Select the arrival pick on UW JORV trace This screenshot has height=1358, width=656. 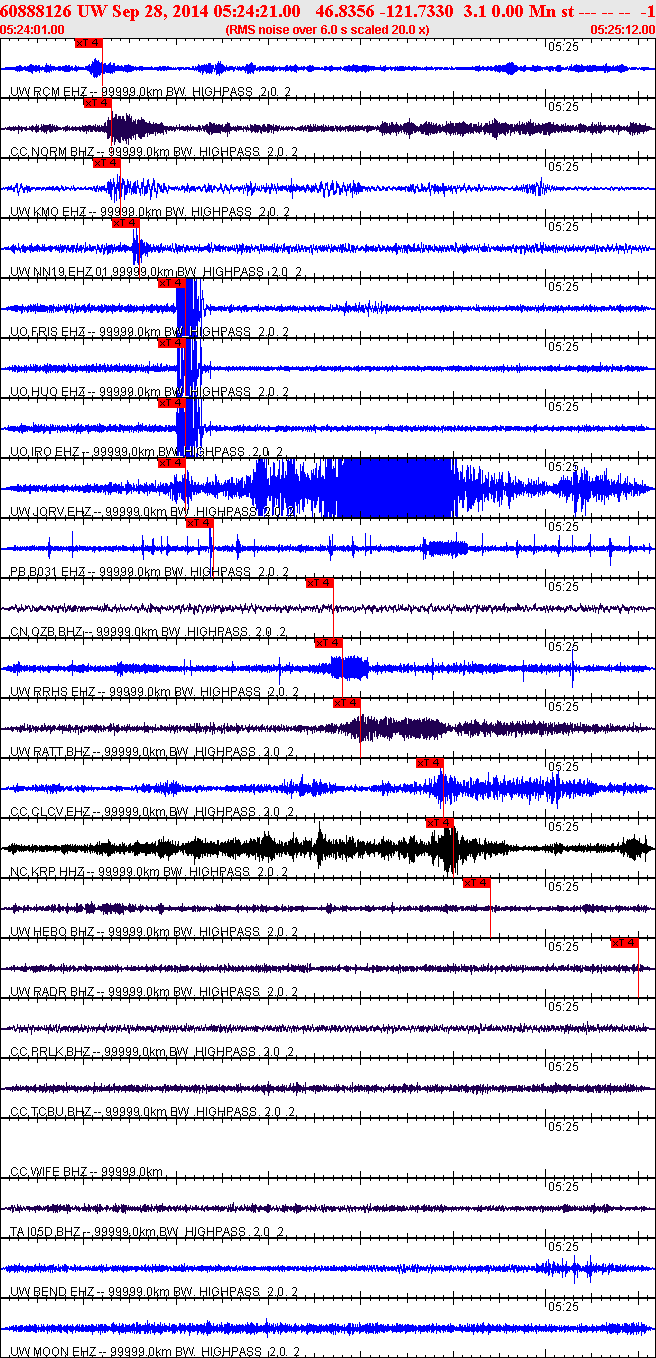pyautogui.click(x=172, y=463)
